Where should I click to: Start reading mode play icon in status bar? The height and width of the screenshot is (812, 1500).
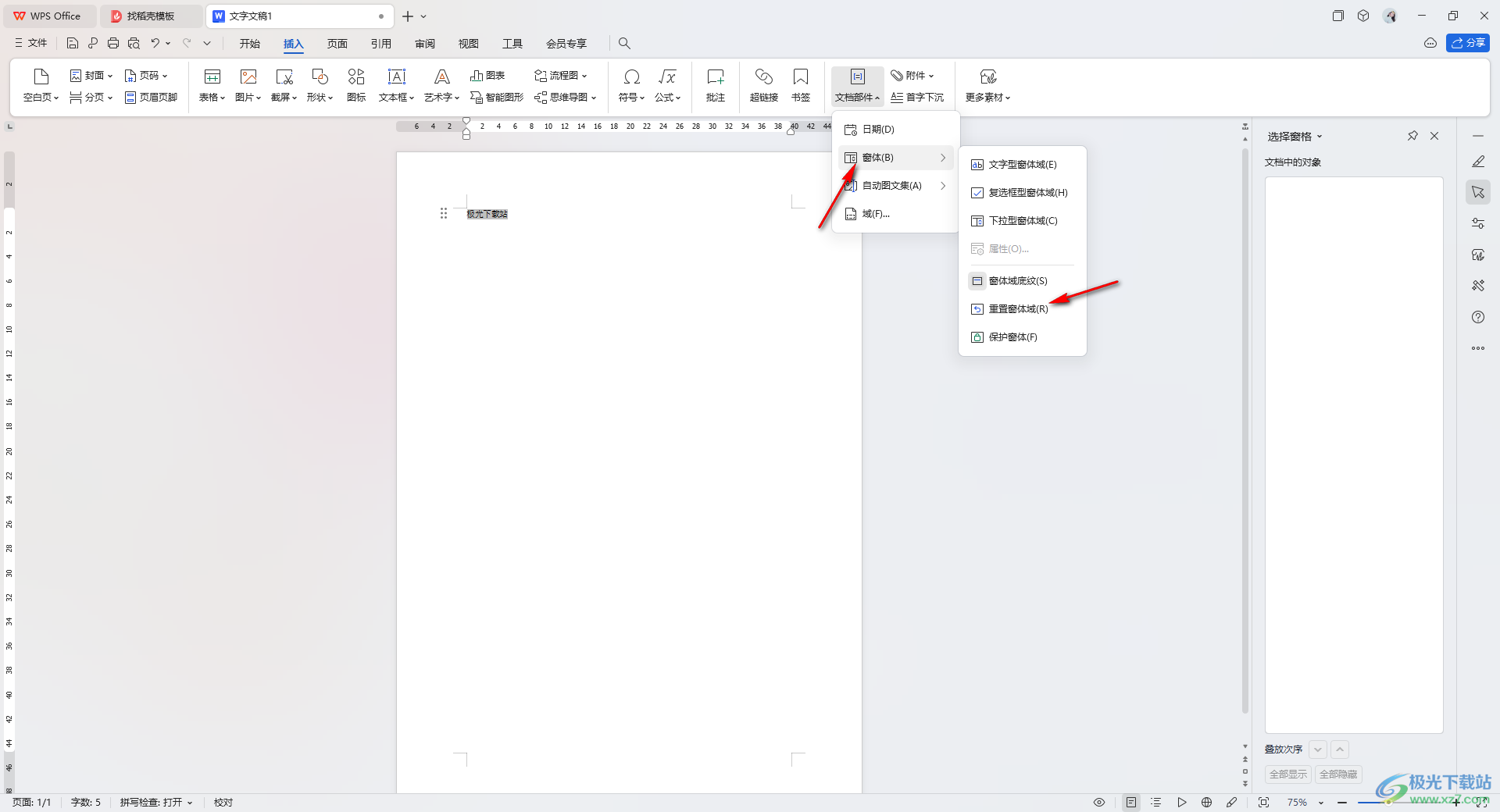pyautogui.click(x=1182, y=803)
